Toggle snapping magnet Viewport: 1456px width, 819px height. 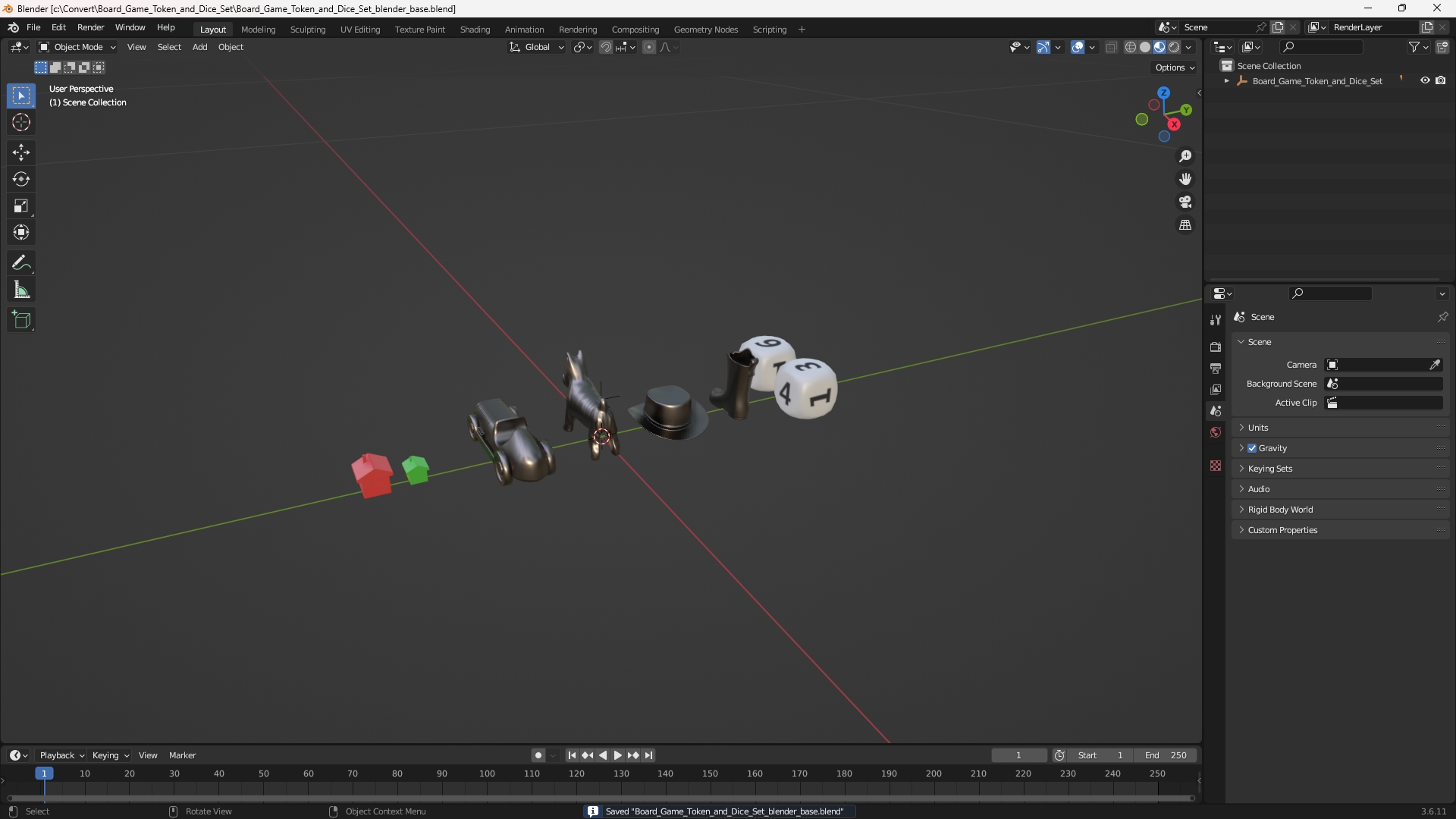pos(606,47)
